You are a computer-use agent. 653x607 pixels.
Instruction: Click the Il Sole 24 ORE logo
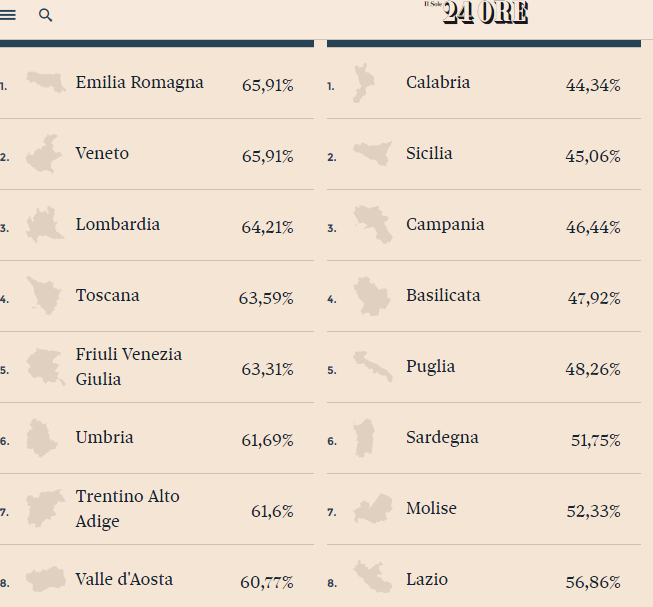pyautogui.click(x=476, y=12)
